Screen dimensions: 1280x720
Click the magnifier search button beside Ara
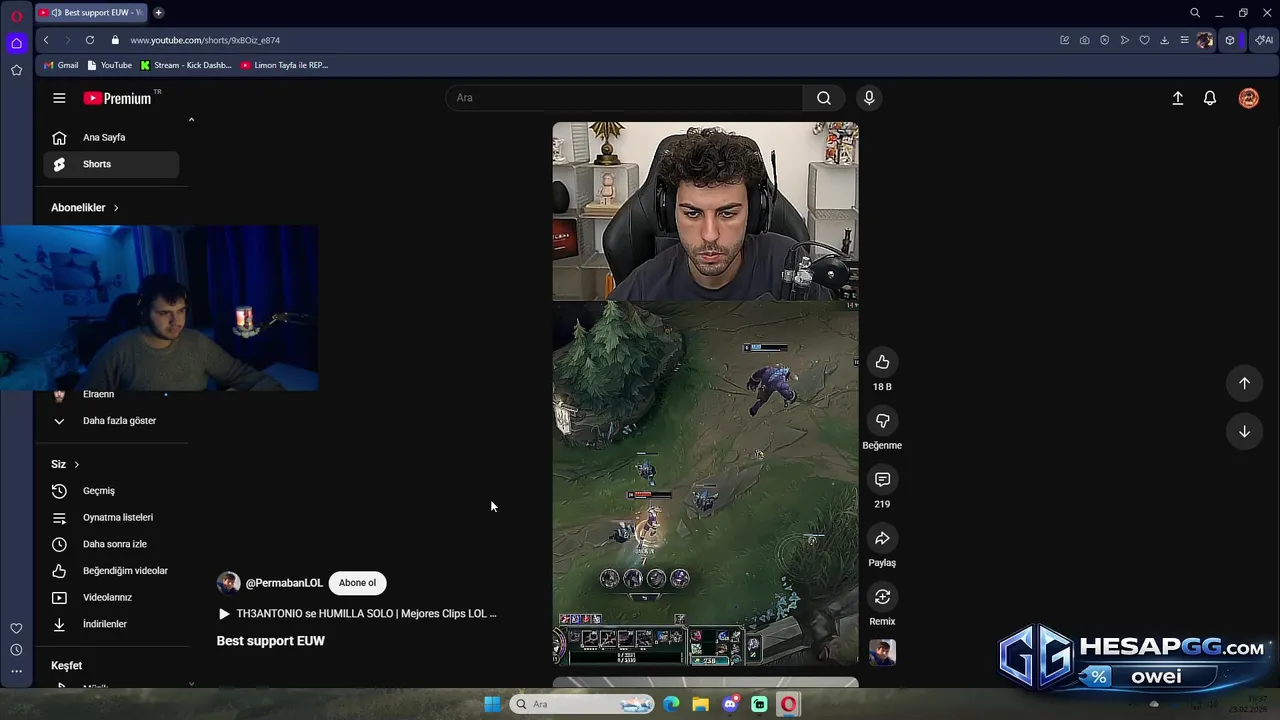(x=823, y=98)
